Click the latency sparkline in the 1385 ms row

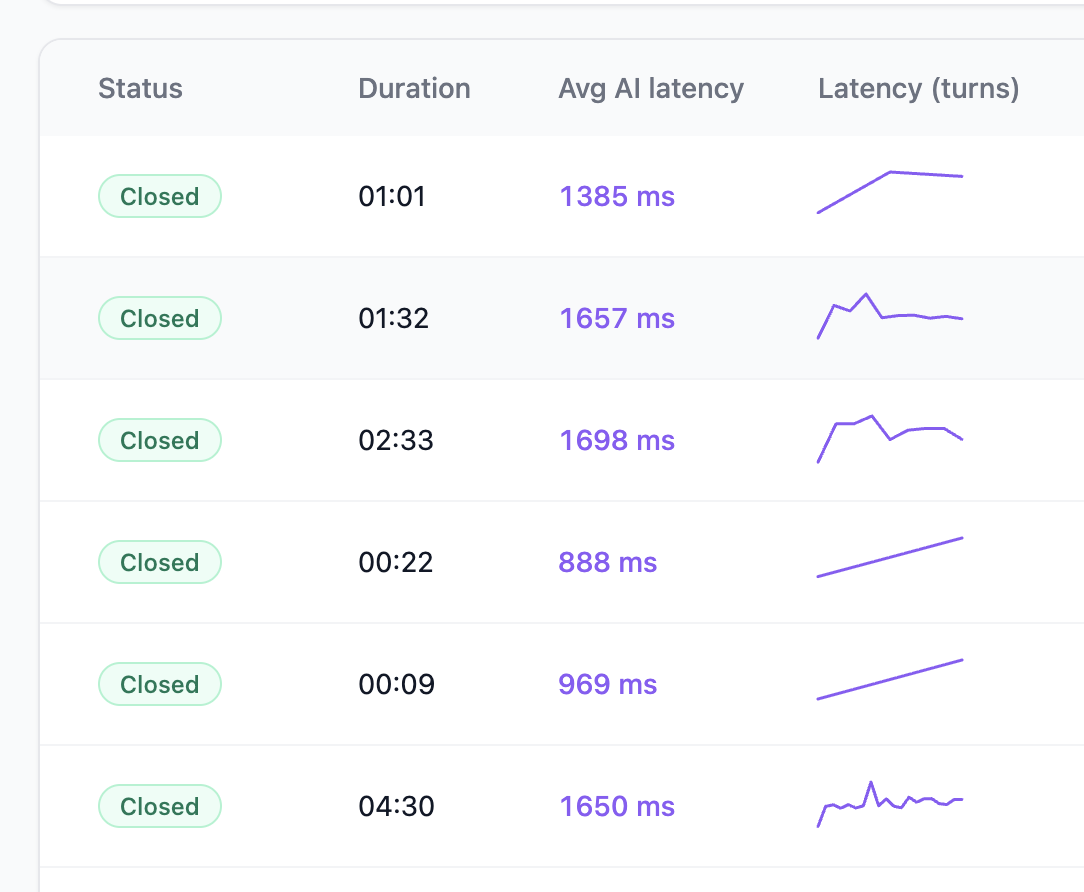(x=890, y=192)
